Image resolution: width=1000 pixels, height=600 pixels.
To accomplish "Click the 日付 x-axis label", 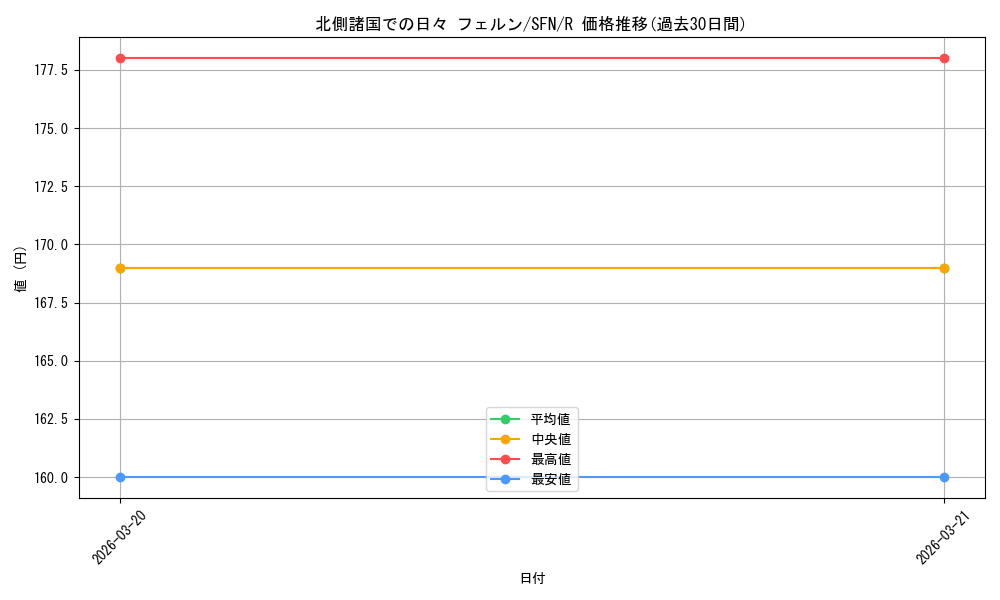I will click(x=532, y=578).
